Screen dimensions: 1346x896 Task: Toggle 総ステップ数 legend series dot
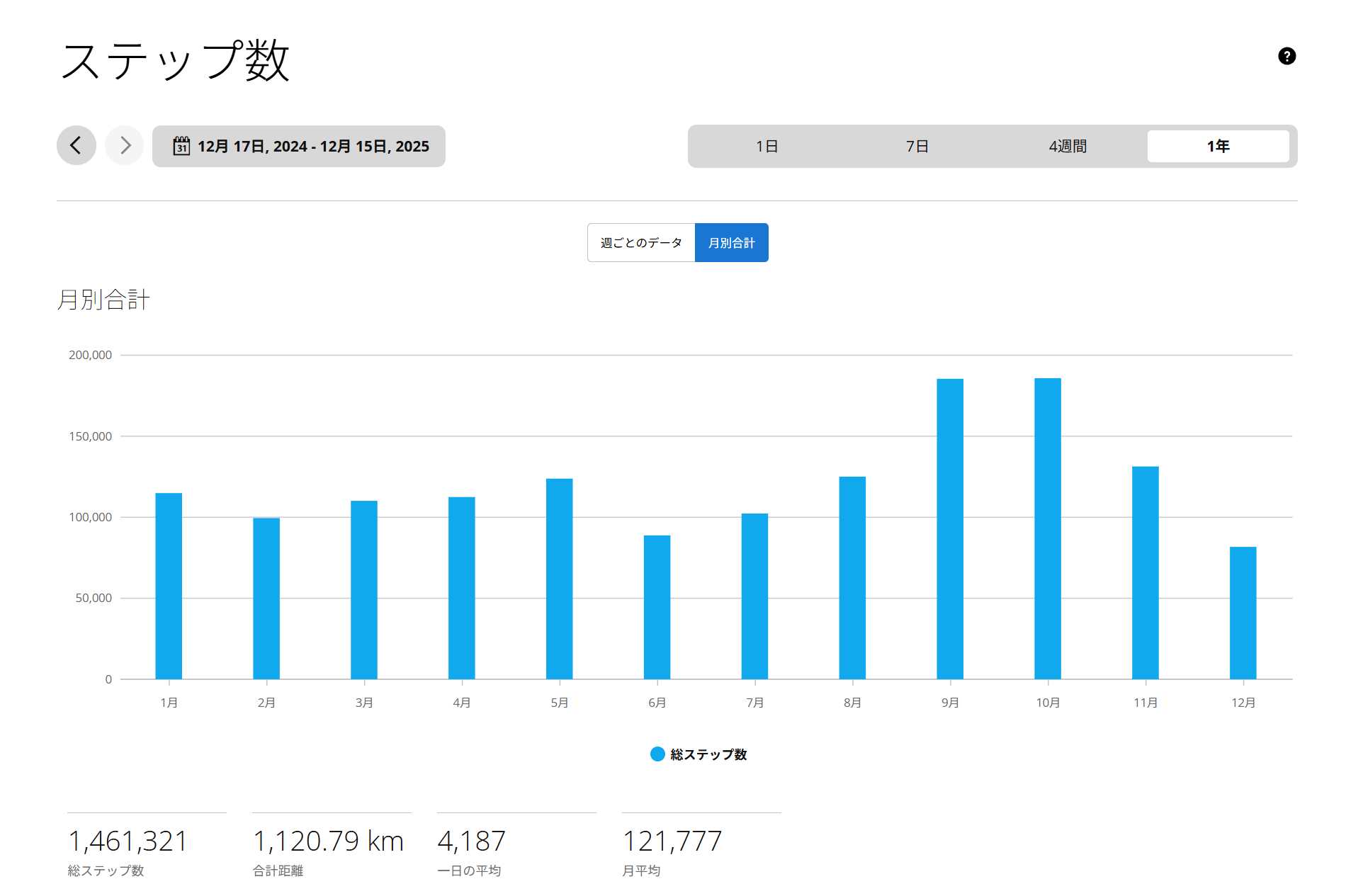tap(657, 754)
